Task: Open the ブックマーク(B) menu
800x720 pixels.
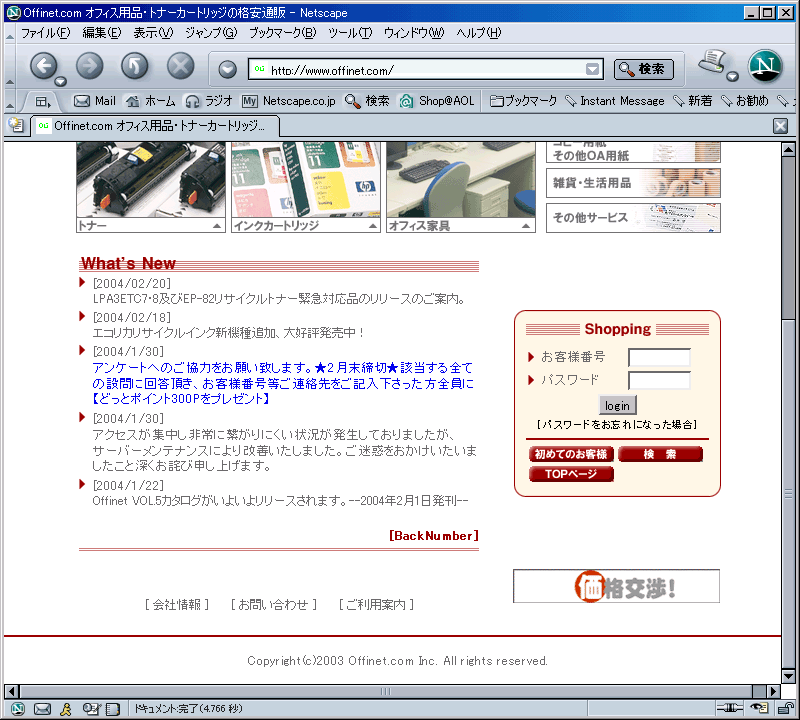Action: [x=282, y=33]
